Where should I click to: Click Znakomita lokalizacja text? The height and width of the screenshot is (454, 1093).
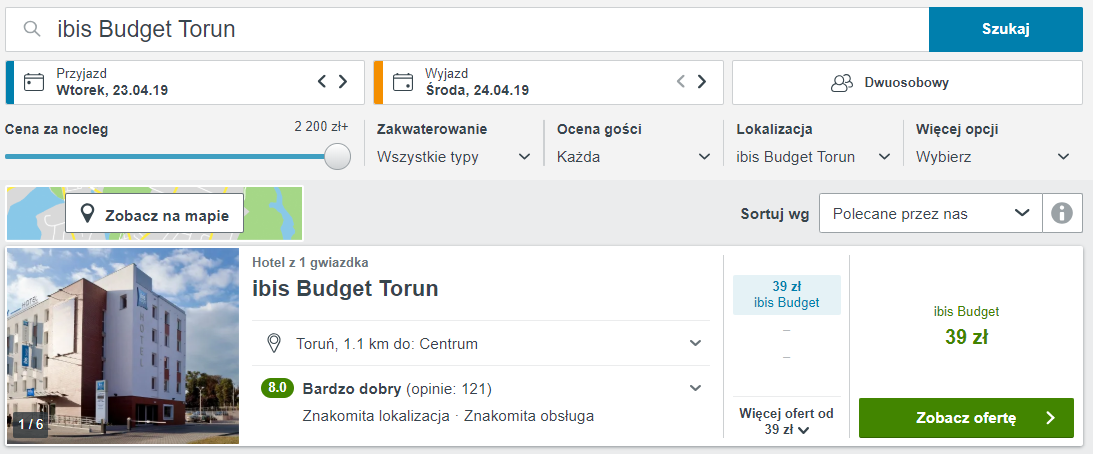coord(376,416)
